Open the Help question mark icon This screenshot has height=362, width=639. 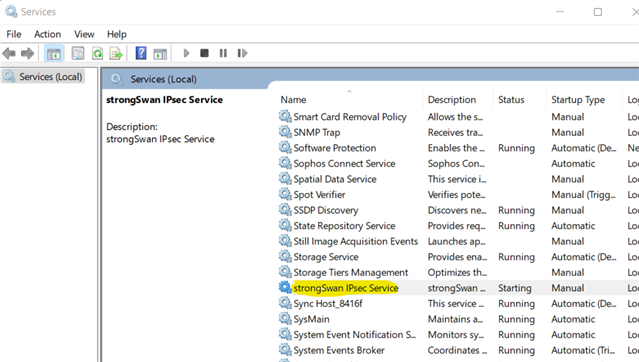[x=141, y=53]
